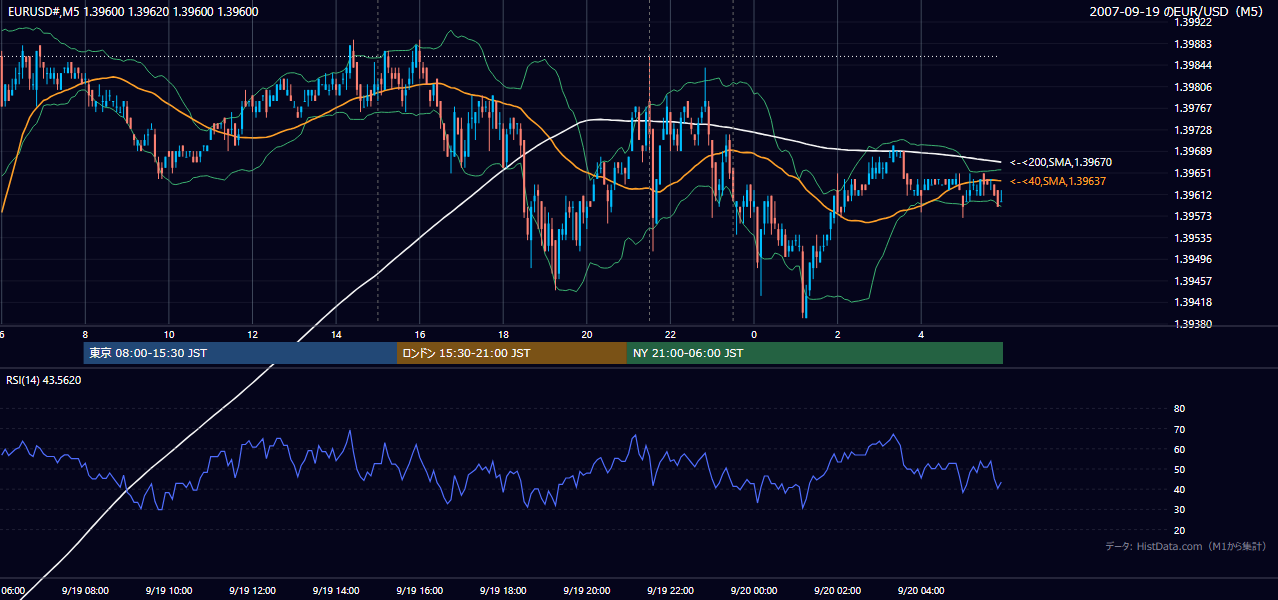Select the 2007-09-19 EUR/USD (M5) chart title

click(x=1177, y=11)
